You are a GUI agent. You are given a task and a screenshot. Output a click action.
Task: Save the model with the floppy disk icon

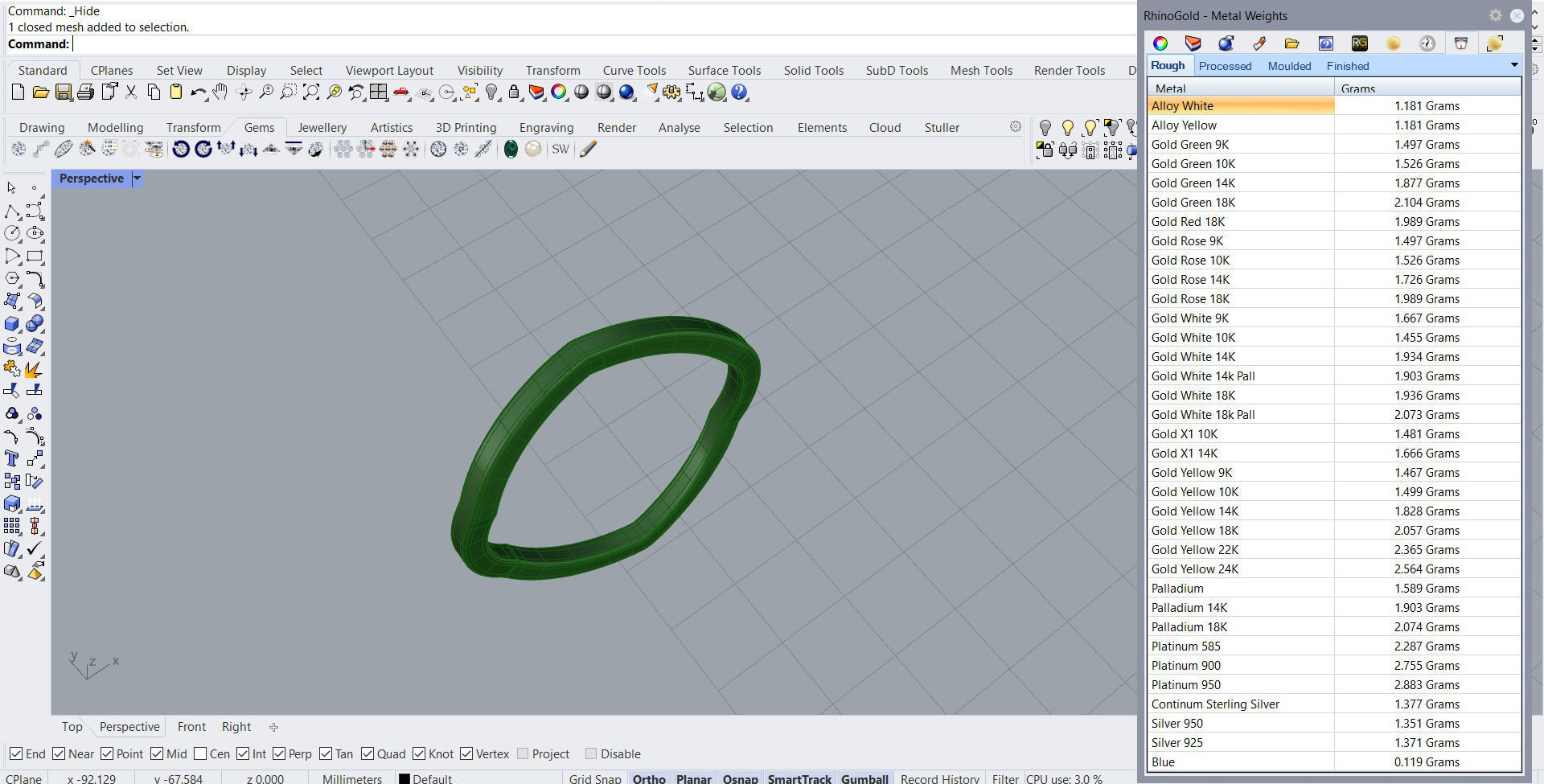click(x=63, y=92)
